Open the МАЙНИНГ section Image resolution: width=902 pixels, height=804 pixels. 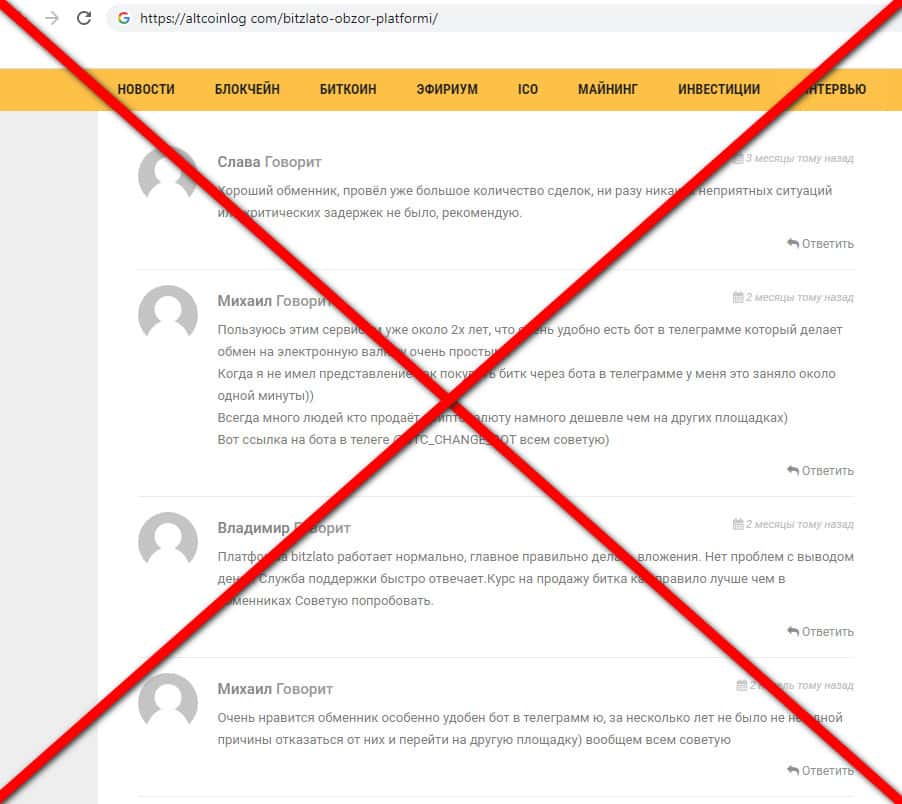click(x=608, y=89)
